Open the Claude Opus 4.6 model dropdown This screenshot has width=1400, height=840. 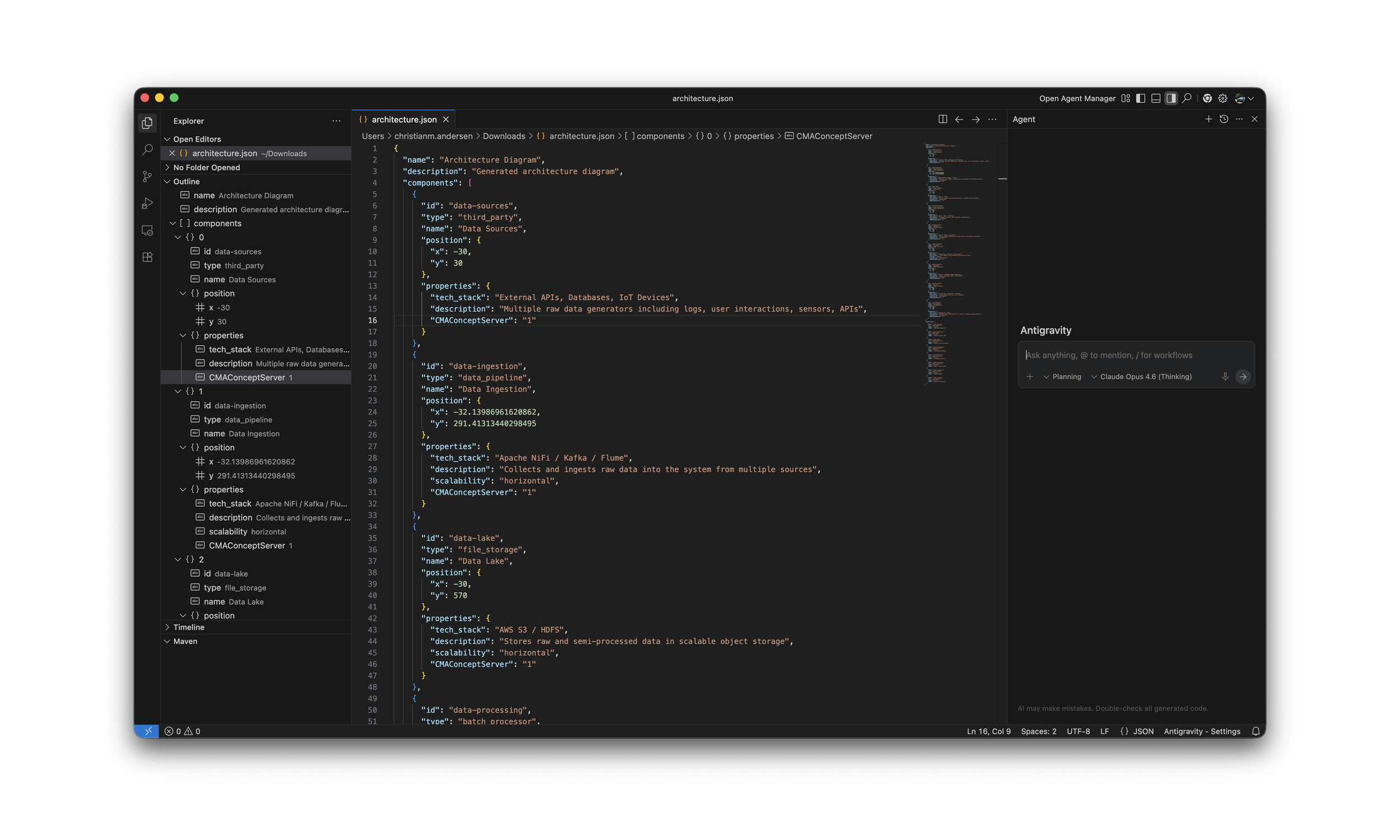tap(1141, 376)
